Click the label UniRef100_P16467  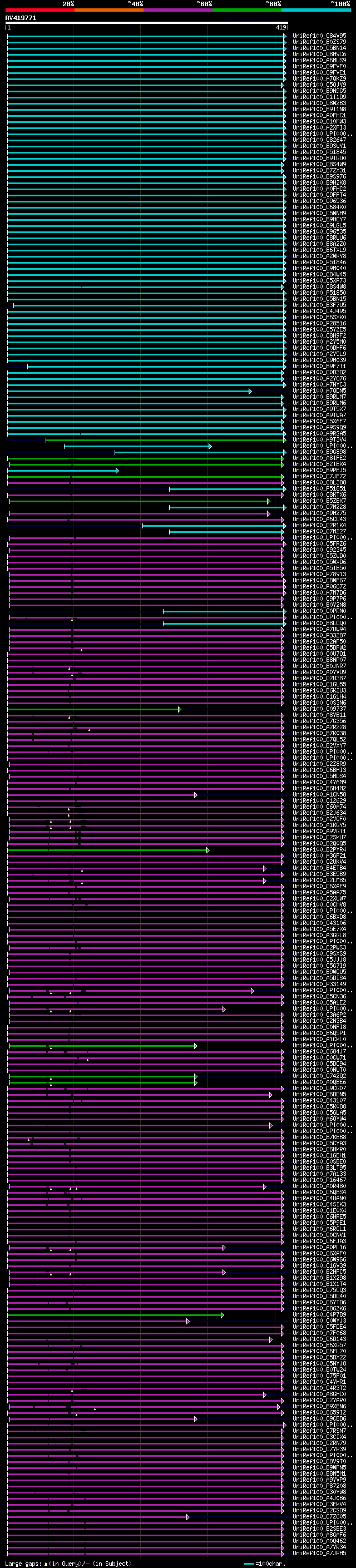click(x=319, y=1180)
